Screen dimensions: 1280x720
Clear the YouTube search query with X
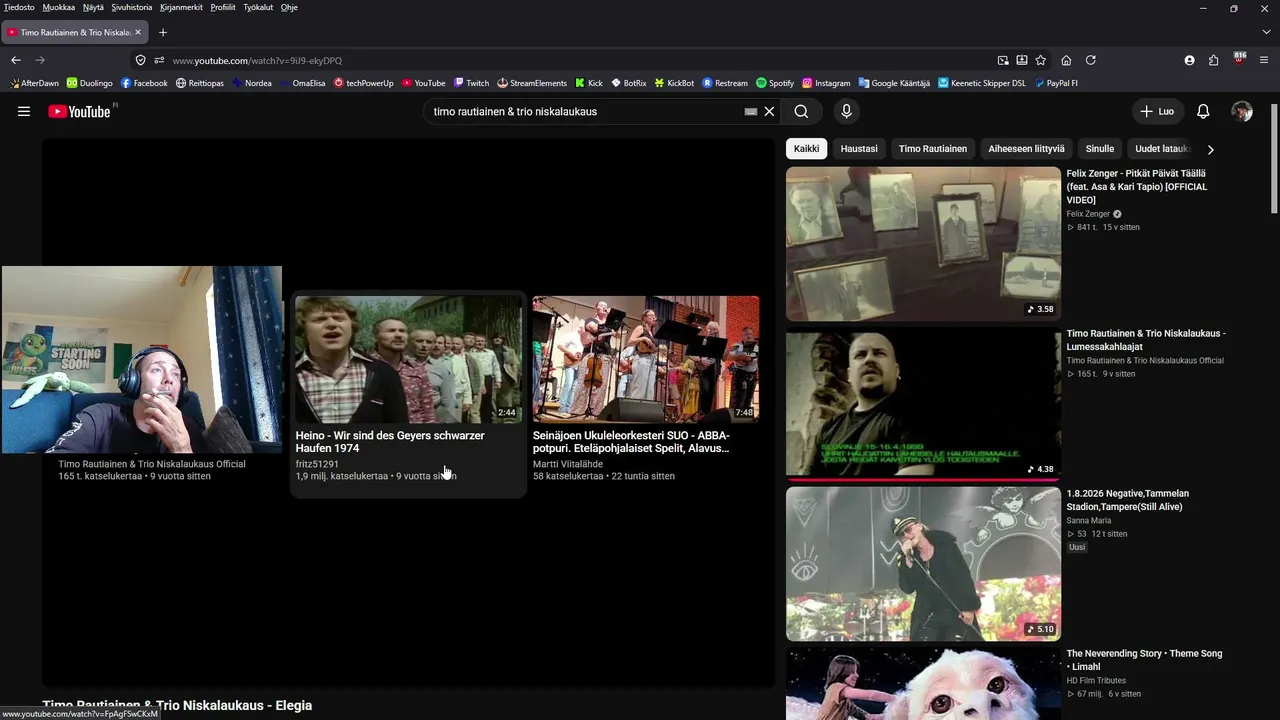click(x=769, y=111)
